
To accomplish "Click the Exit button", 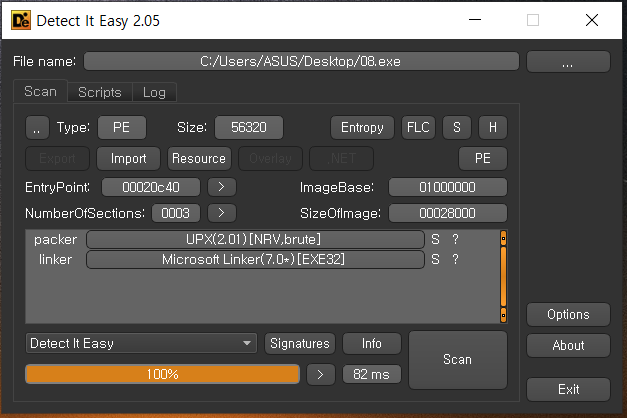I will coord(568,389).
